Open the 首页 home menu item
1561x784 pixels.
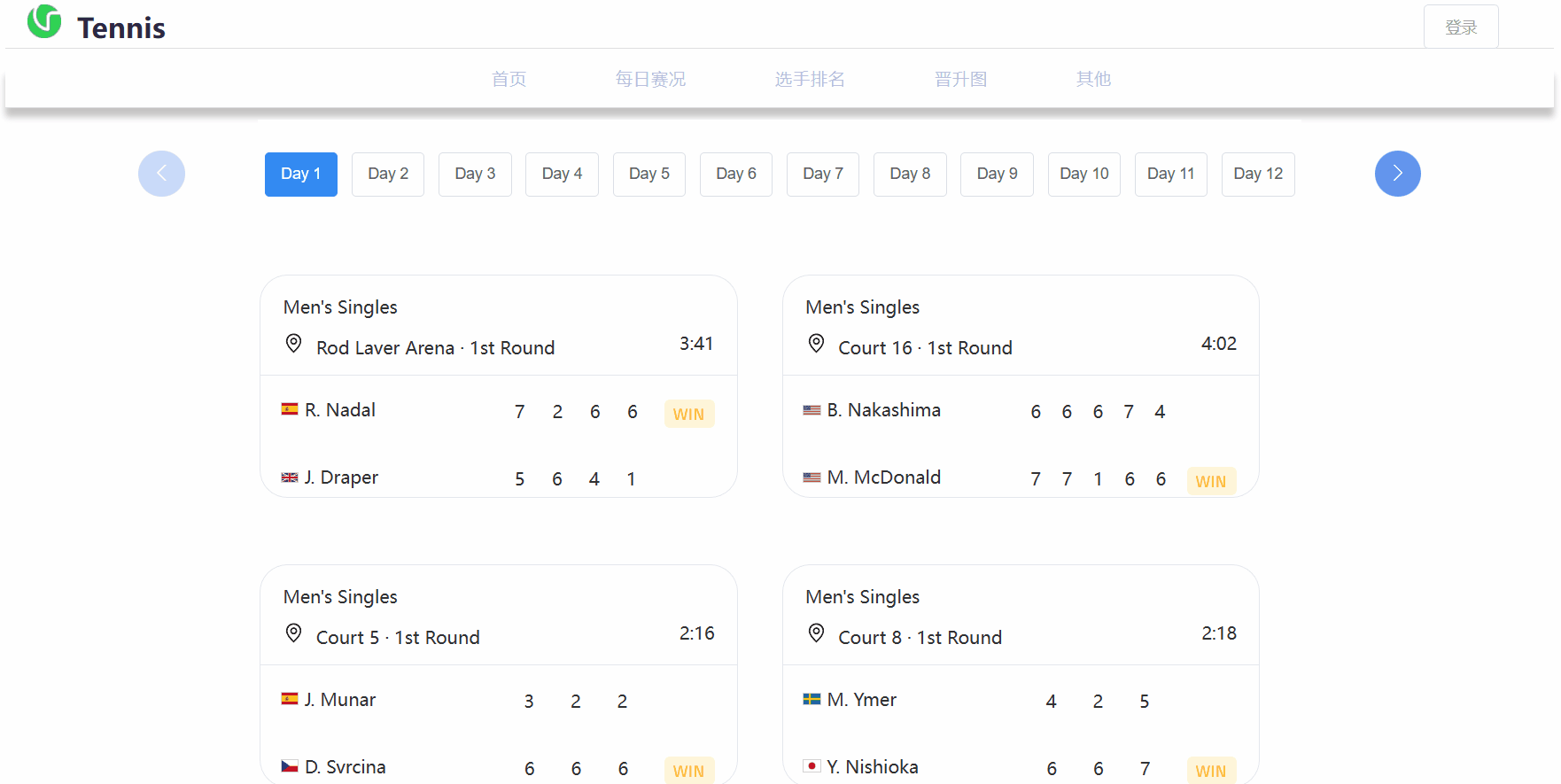tap(509, 79)
